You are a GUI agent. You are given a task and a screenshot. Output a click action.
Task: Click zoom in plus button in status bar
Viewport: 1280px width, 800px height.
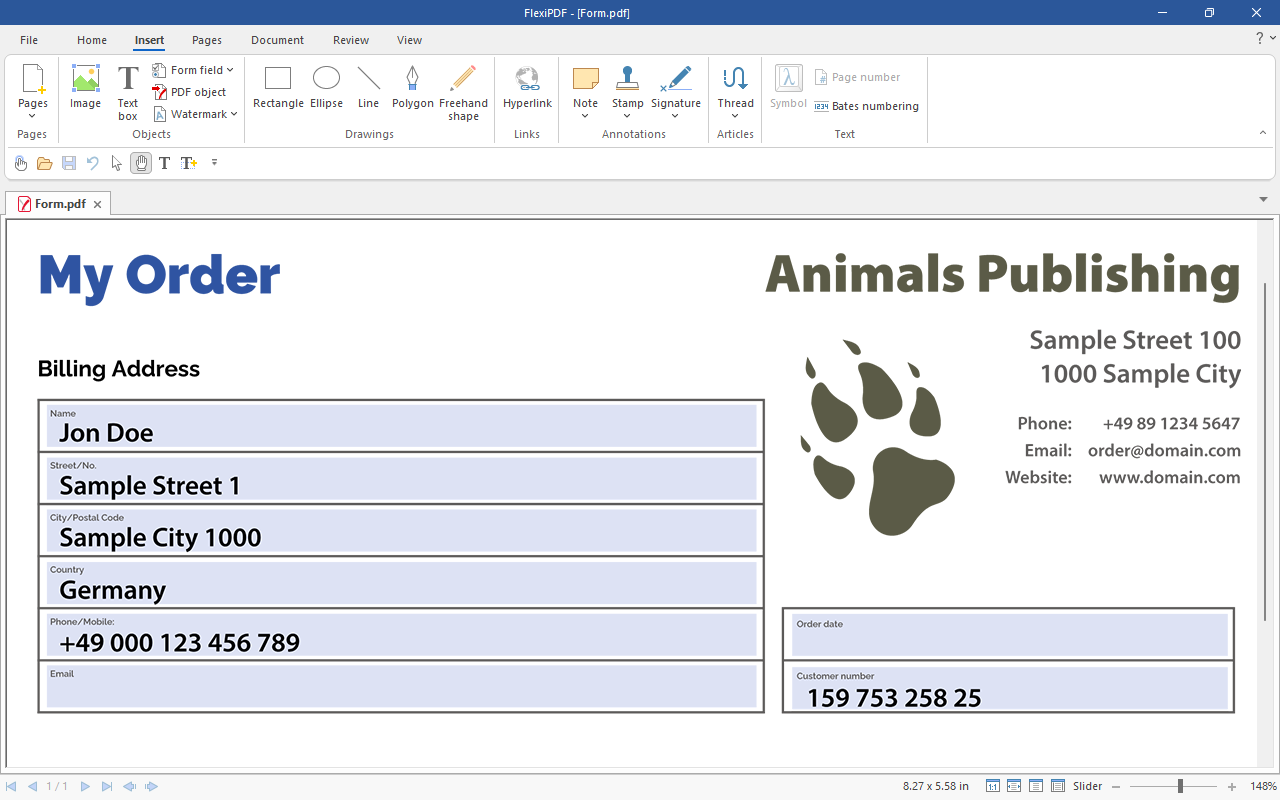pos(1232,787)
